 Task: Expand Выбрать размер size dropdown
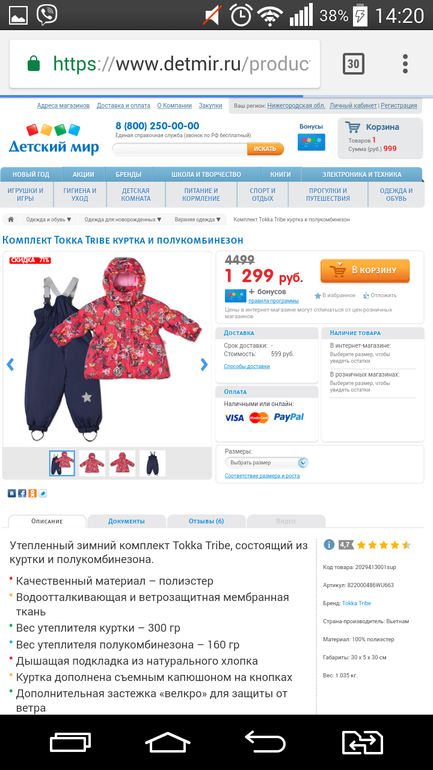tap(267, 463)
